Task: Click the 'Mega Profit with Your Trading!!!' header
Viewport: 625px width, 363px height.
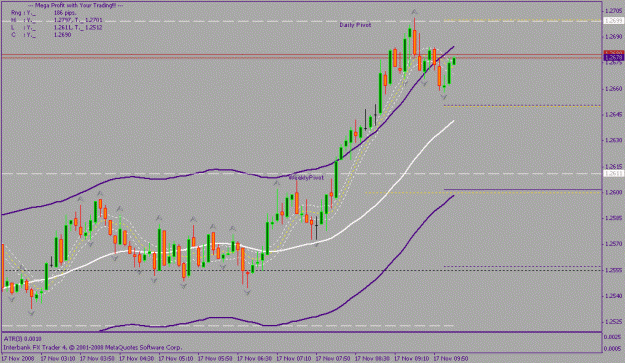Action: pyautogui.click(x=75, y=5)
